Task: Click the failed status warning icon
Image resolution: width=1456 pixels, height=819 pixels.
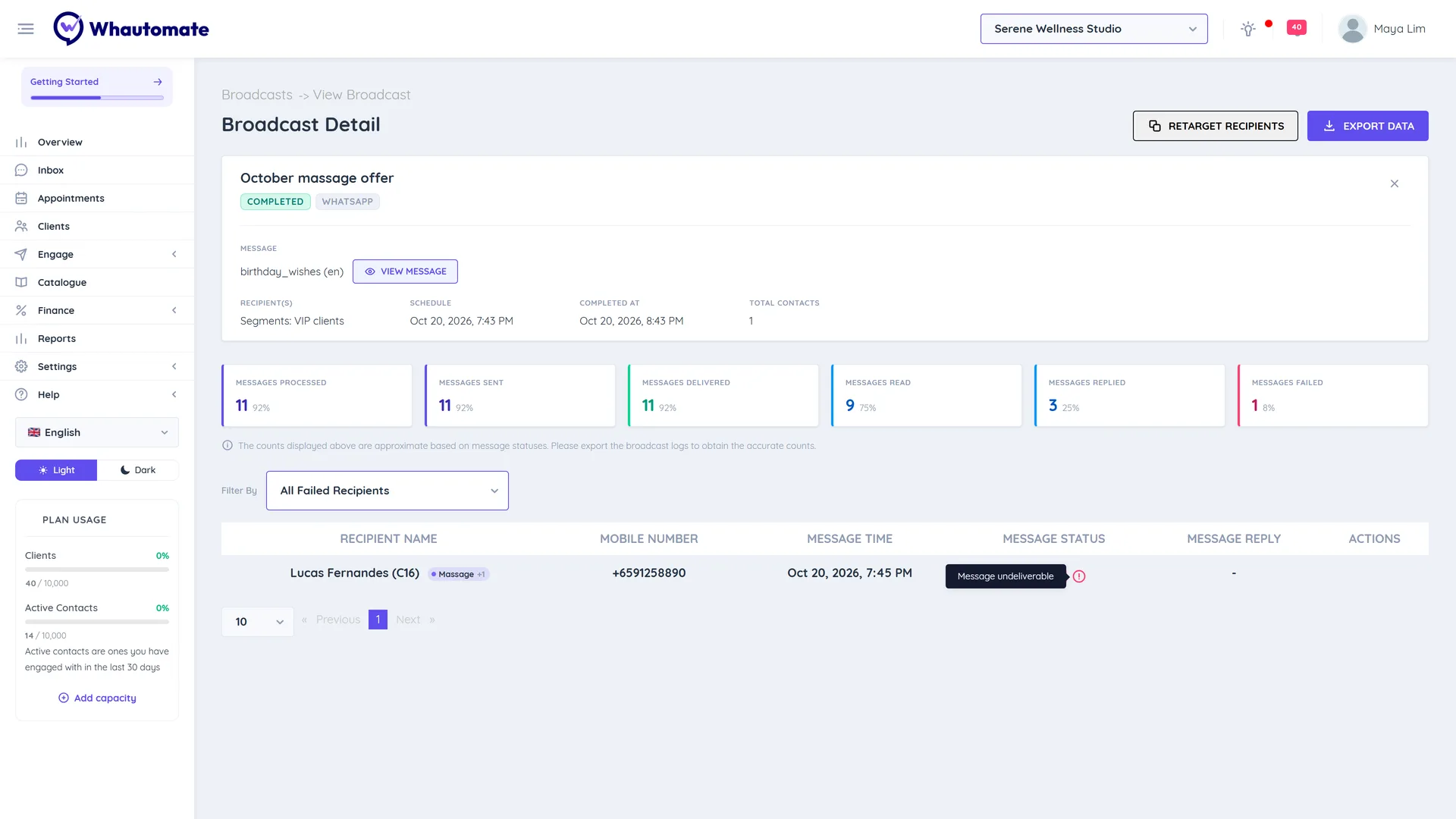Action: 1079,576
